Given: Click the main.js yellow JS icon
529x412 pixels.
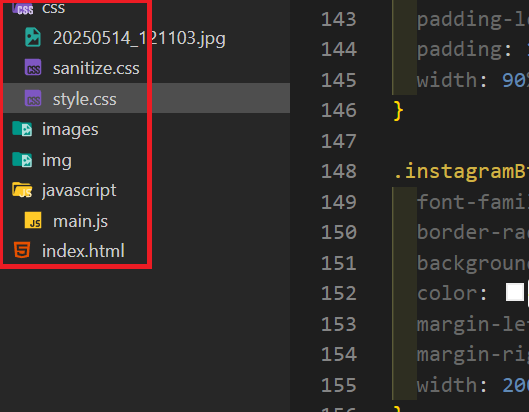Looking at the screenshot, I should (x=33, y=221).
